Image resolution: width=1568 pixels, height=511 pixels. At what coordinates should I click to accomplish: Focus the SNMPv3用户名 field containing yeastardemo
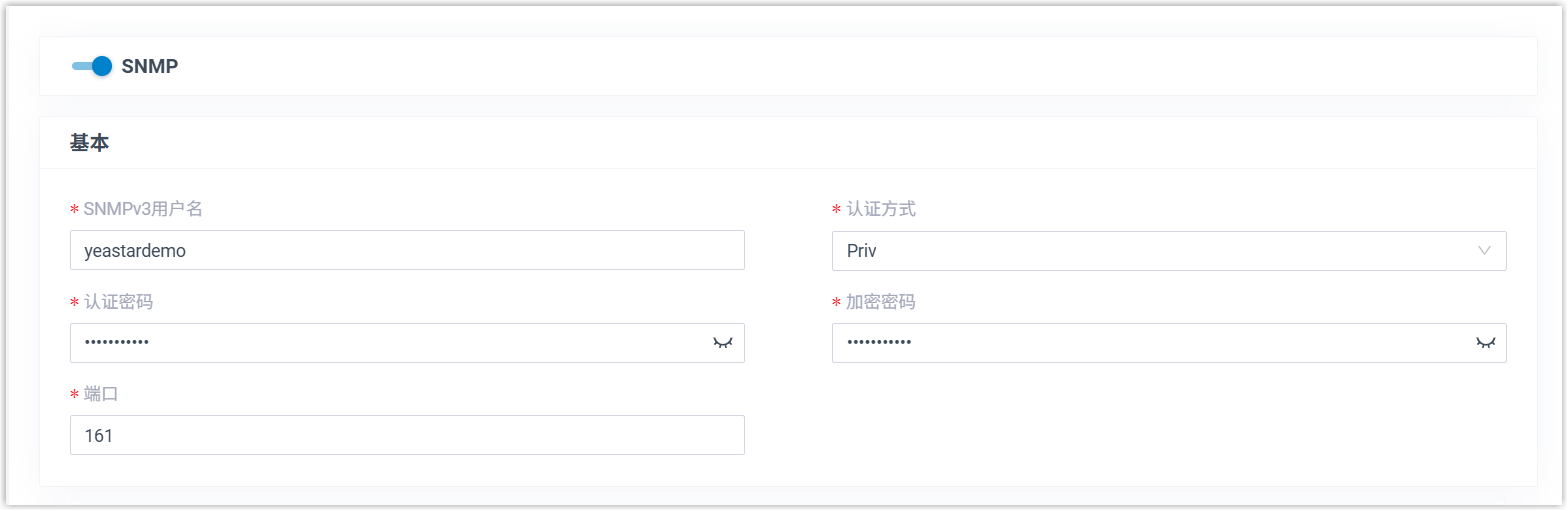400,251
